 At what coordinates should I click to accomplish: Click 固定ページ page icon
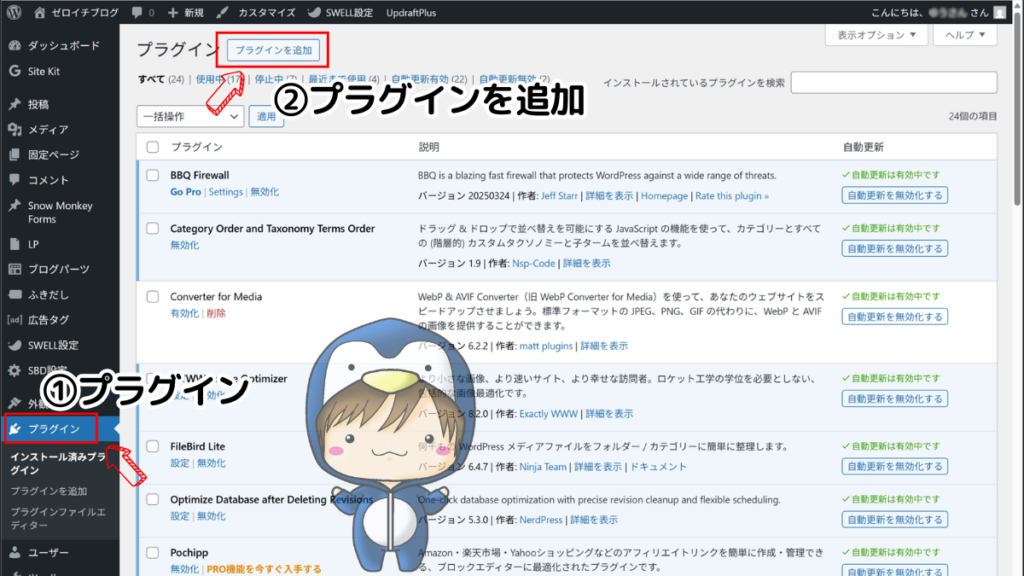[x=14, y=155]
